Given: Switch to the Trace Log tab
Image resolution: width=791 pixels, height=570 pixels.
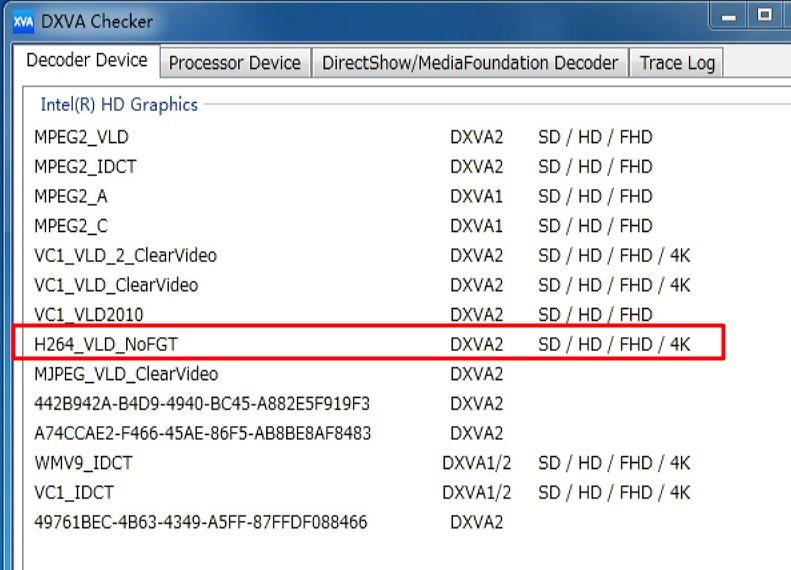Looking at the screenshot, I should [x=677, y=63].
